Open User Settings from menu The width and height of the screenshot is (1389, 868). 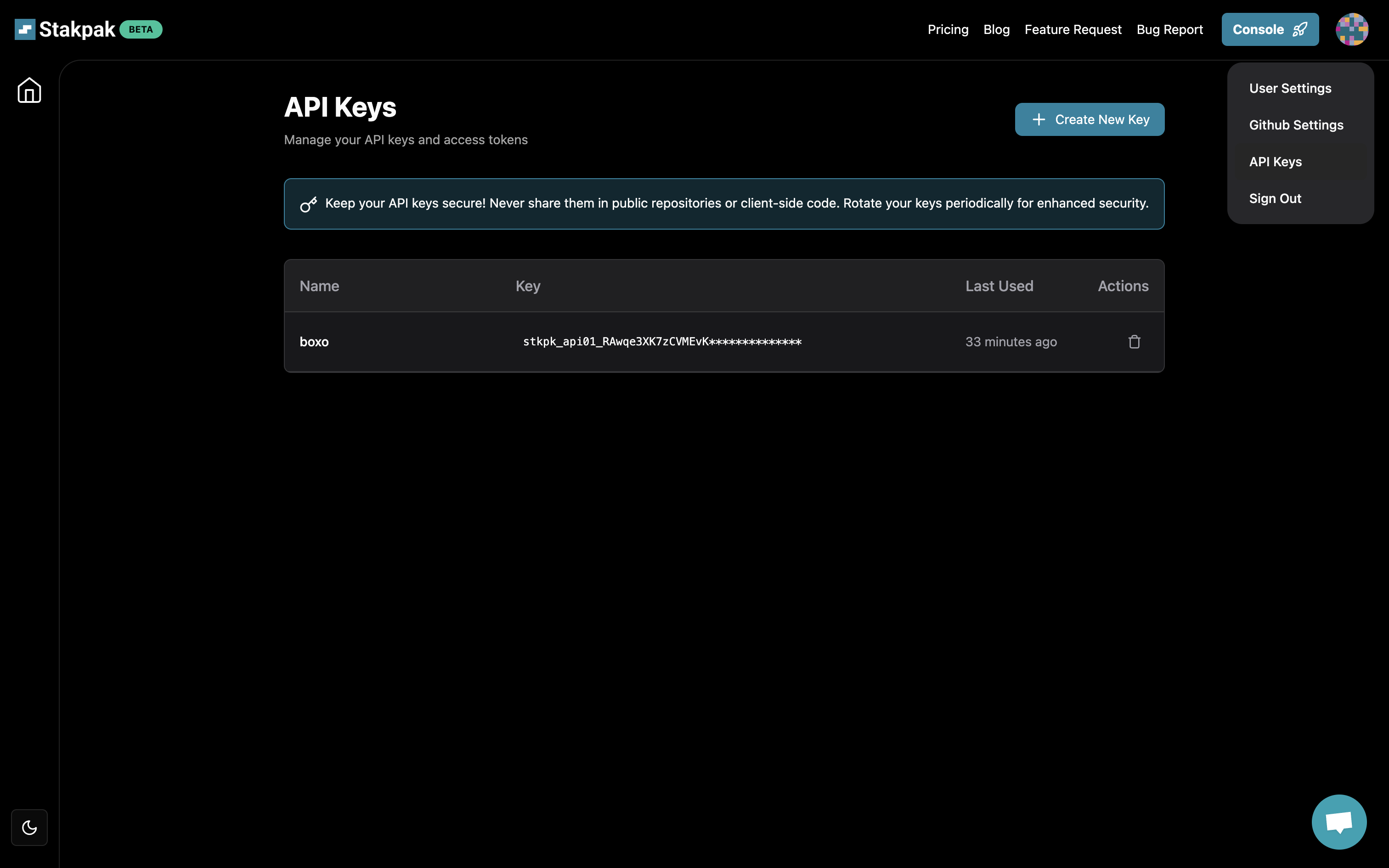[x=1290, y=88]
